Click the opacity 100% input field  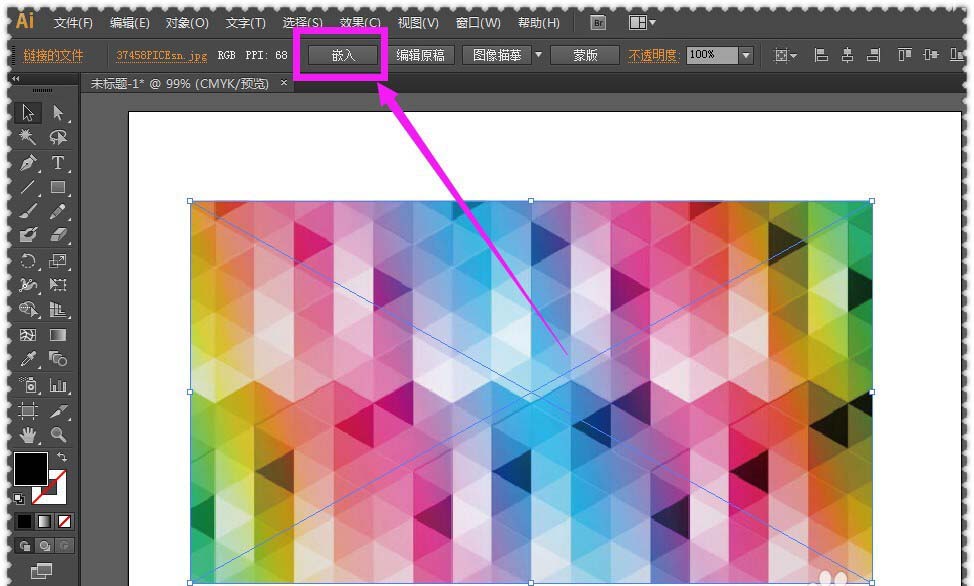click(712, 55)
